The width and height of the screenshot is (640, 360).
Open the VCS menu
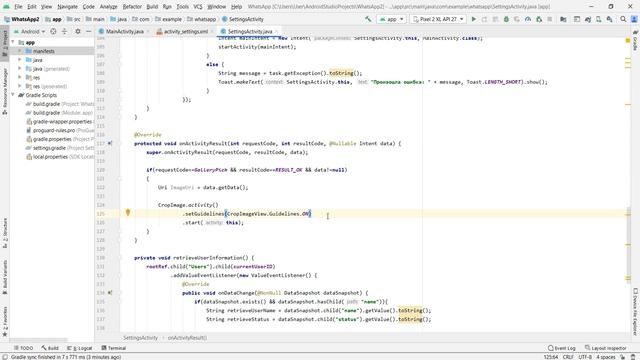pos(198,7)
